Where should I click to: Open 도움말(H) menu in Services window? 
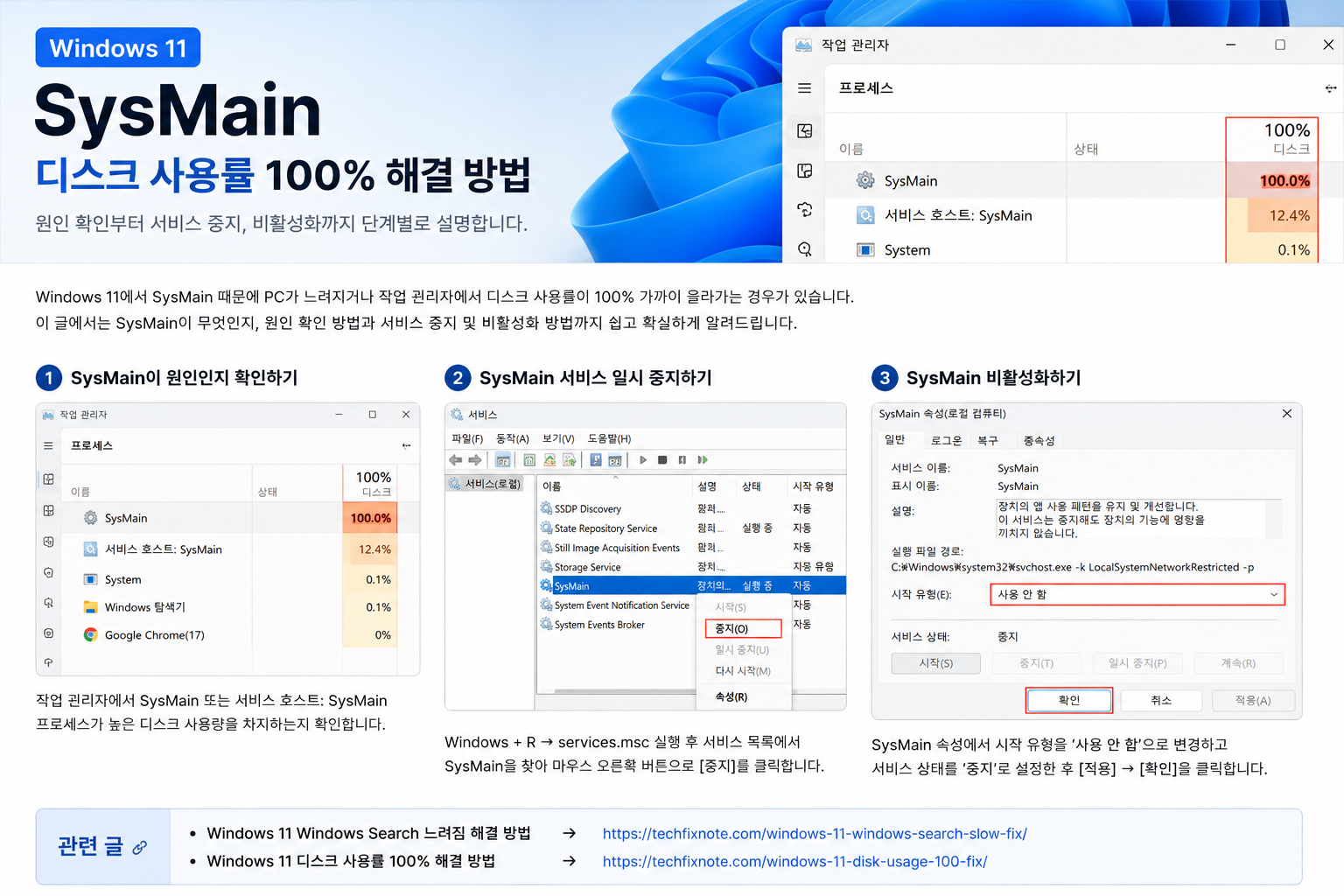tap(609, 438)
